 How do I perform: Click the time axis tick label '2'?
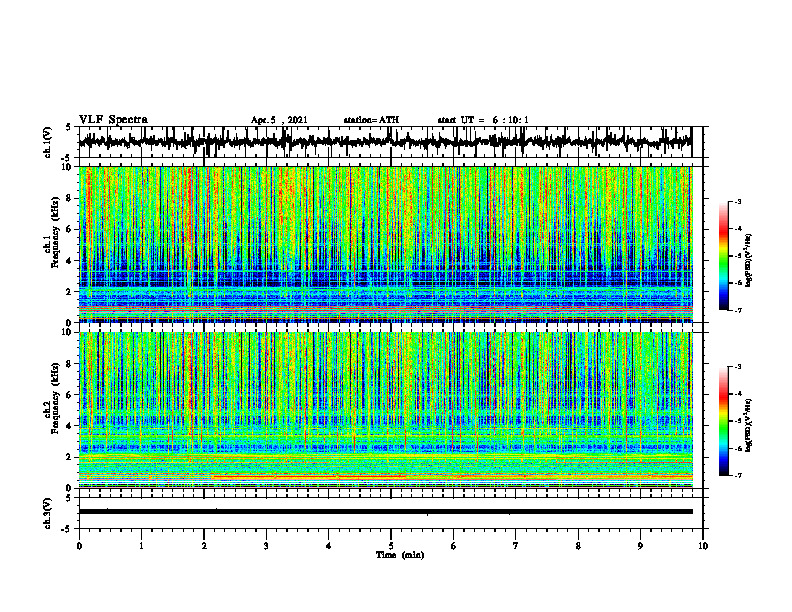click(204, 546)
